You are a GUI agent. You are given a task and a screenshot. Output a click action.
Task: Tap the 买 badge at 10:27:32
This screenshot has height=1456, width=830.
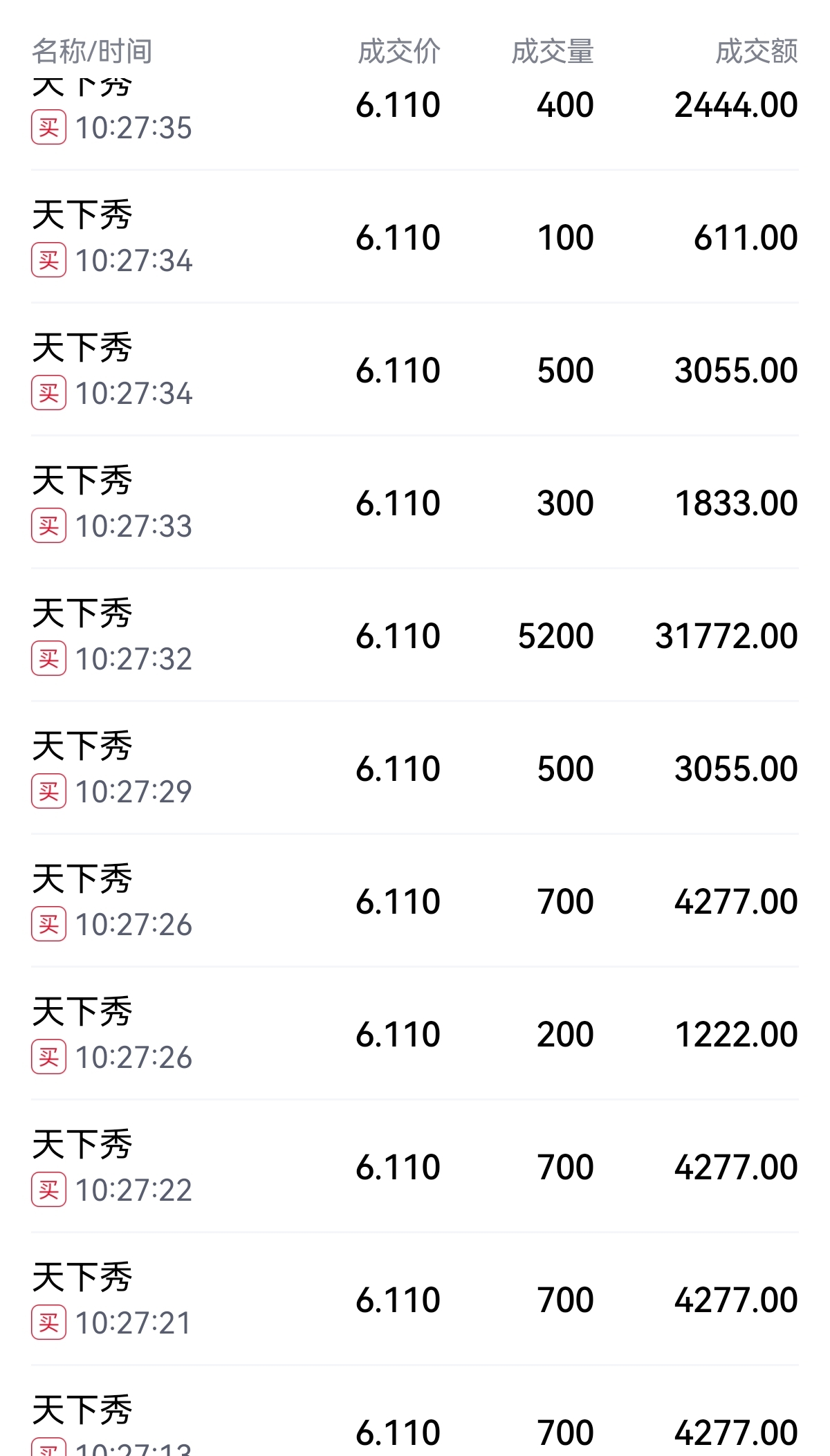point(48,659)
